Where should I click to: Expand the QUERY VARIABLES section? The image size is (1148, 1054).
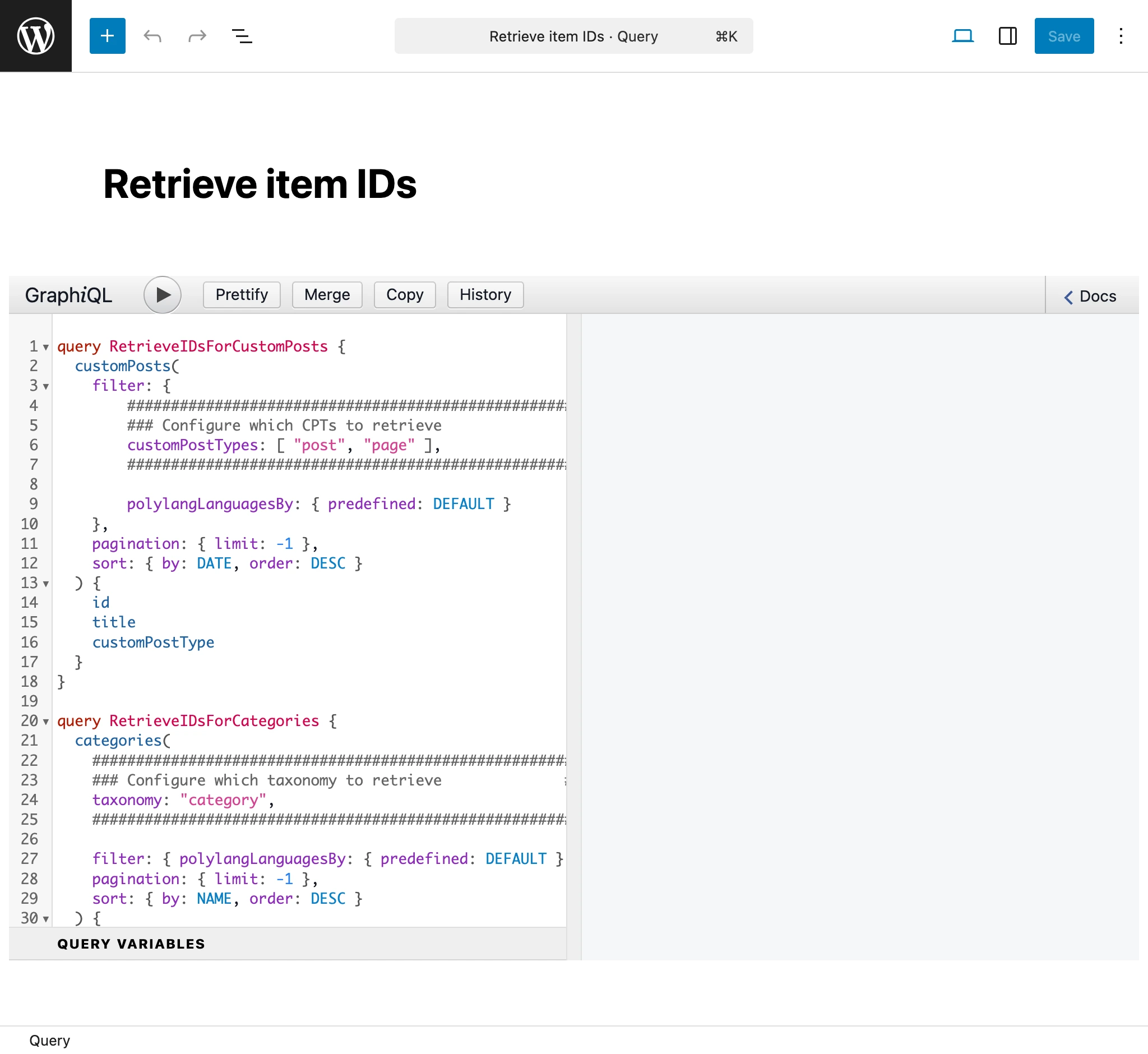tap(131, 944)
